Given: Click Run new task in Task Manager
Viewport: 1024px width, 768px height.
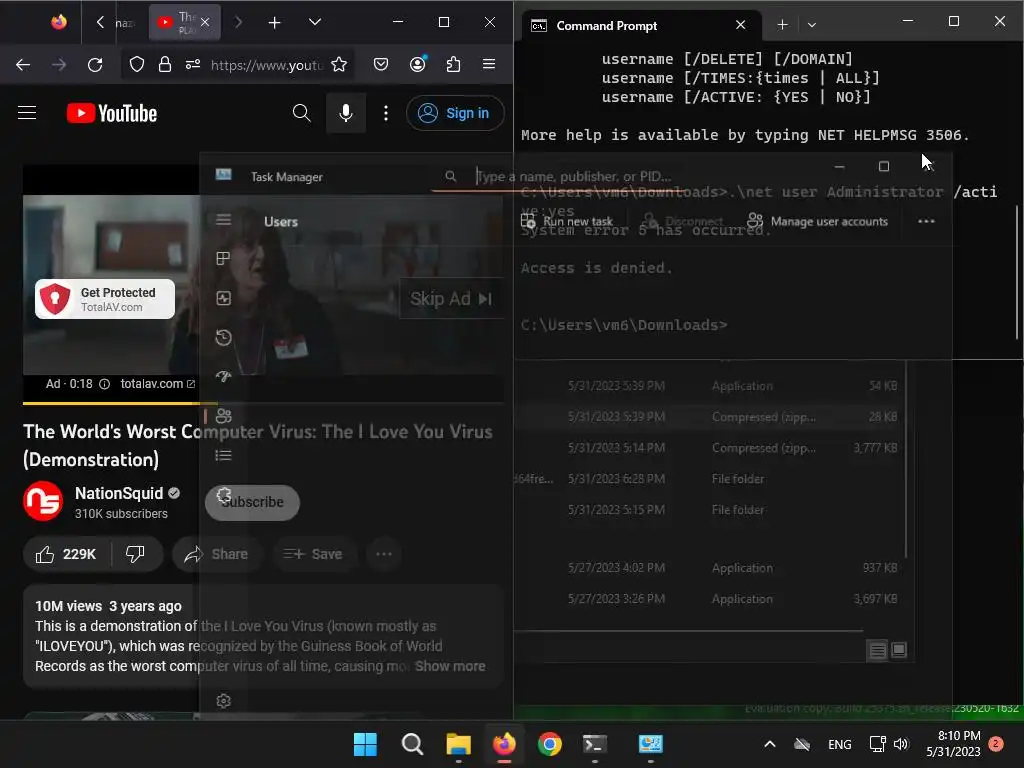Looking at the screenshot, I should click(567, 221).
